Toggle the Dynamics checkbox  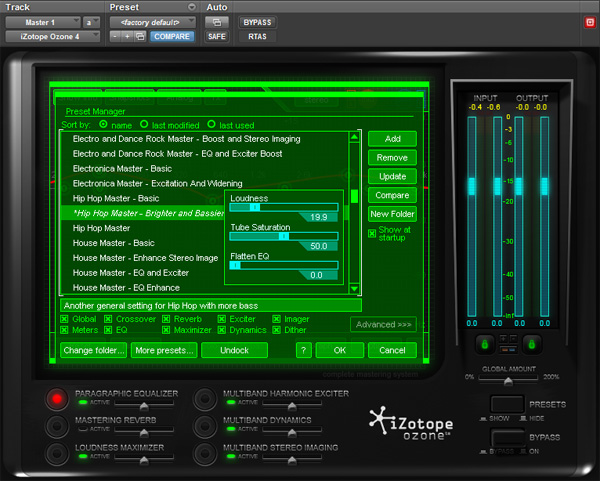[222, 330]
